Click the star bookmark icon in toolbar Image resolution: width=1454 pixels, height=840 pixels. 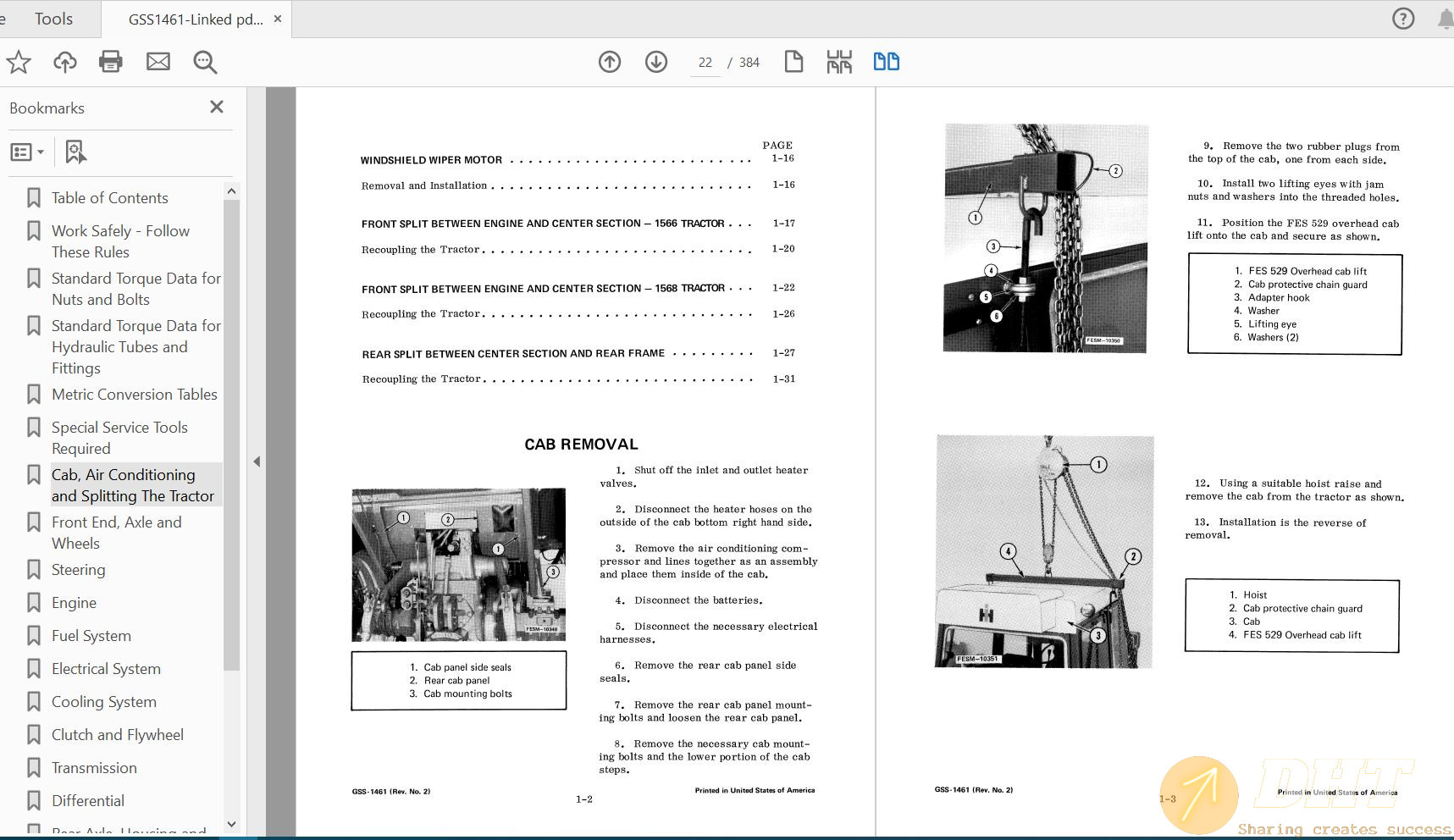coord(19,62)
